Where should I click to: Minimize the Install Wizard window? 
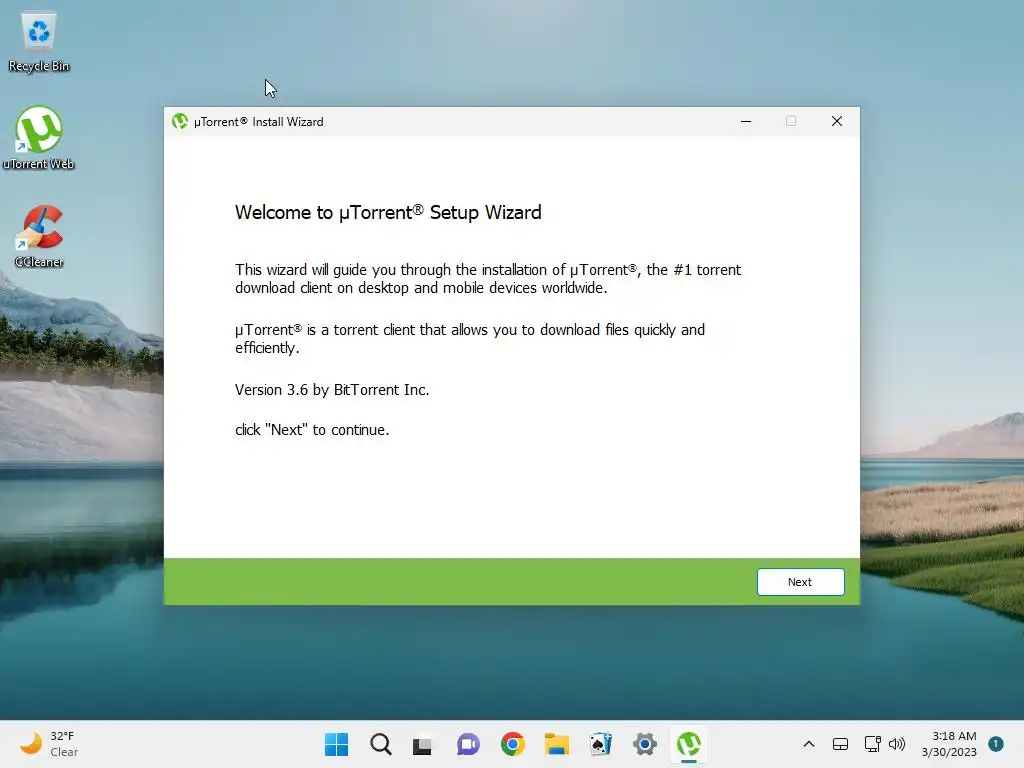point(746,121)
